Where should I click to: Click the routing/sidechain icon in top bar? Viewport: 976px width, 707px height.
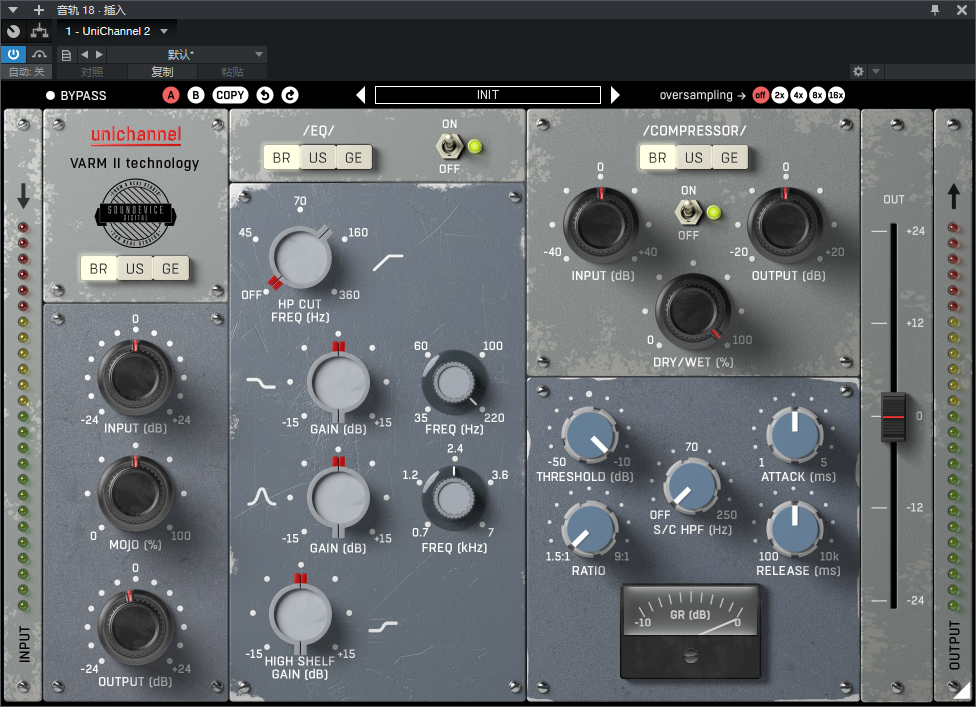pyautogui.click(x=39, y=30)
